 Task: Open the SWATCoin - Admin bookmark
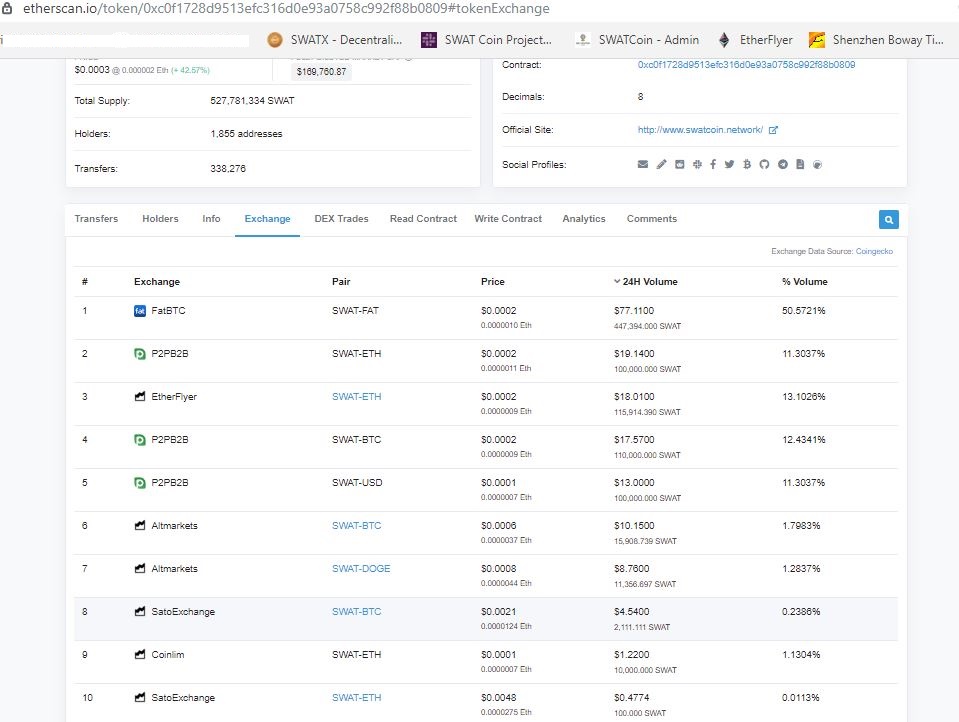(x=637, y=40)
